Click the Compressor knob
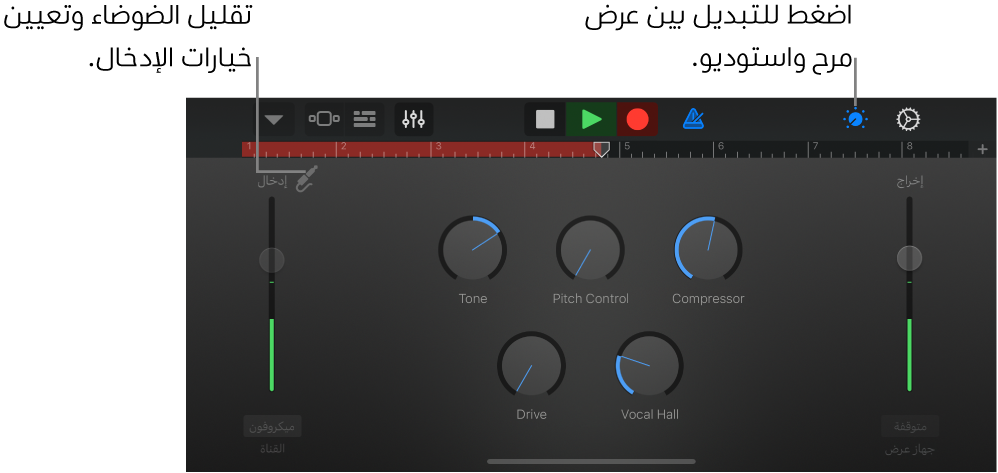Image resolution: width=998 pixels, height=473 pixels. 708,250
